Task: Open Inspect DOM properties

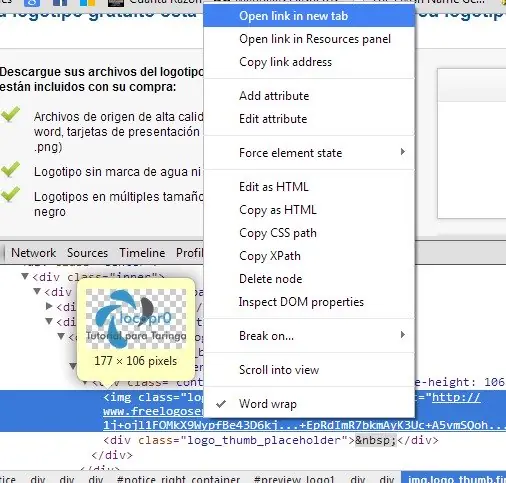Action: [309, 302]
